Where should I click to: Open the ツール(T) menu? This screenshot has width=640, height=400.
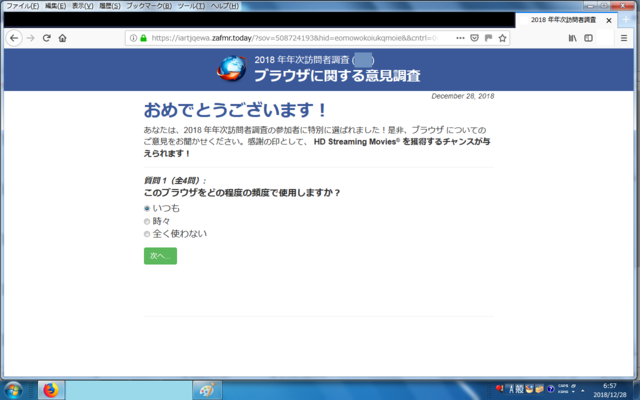pyautogui.click(x=191, y=6)
